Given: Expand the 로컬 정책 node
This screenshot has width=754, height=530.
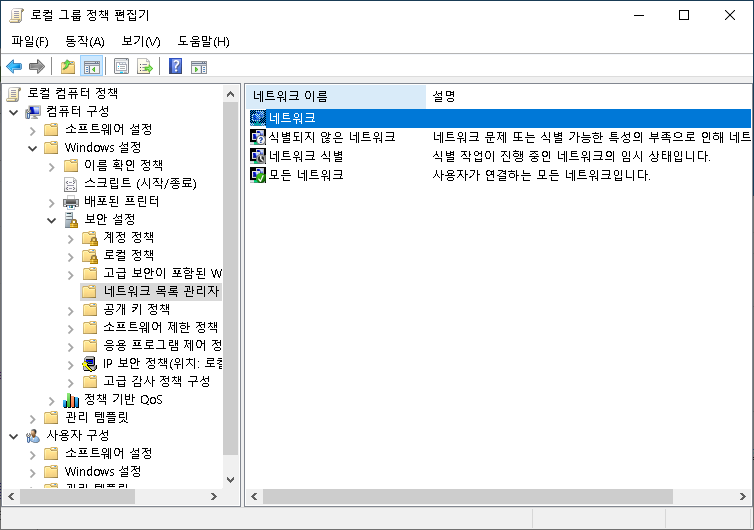Looking at the screenshot, I should click(71, 256).
